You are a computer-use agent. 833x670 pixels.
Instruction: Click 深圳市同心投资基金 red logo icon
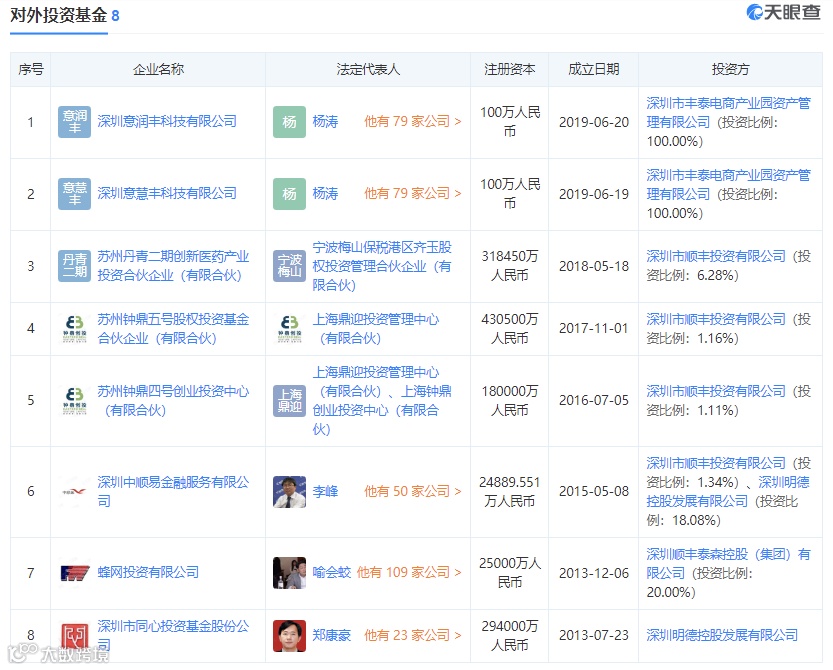tap(74, 636)
